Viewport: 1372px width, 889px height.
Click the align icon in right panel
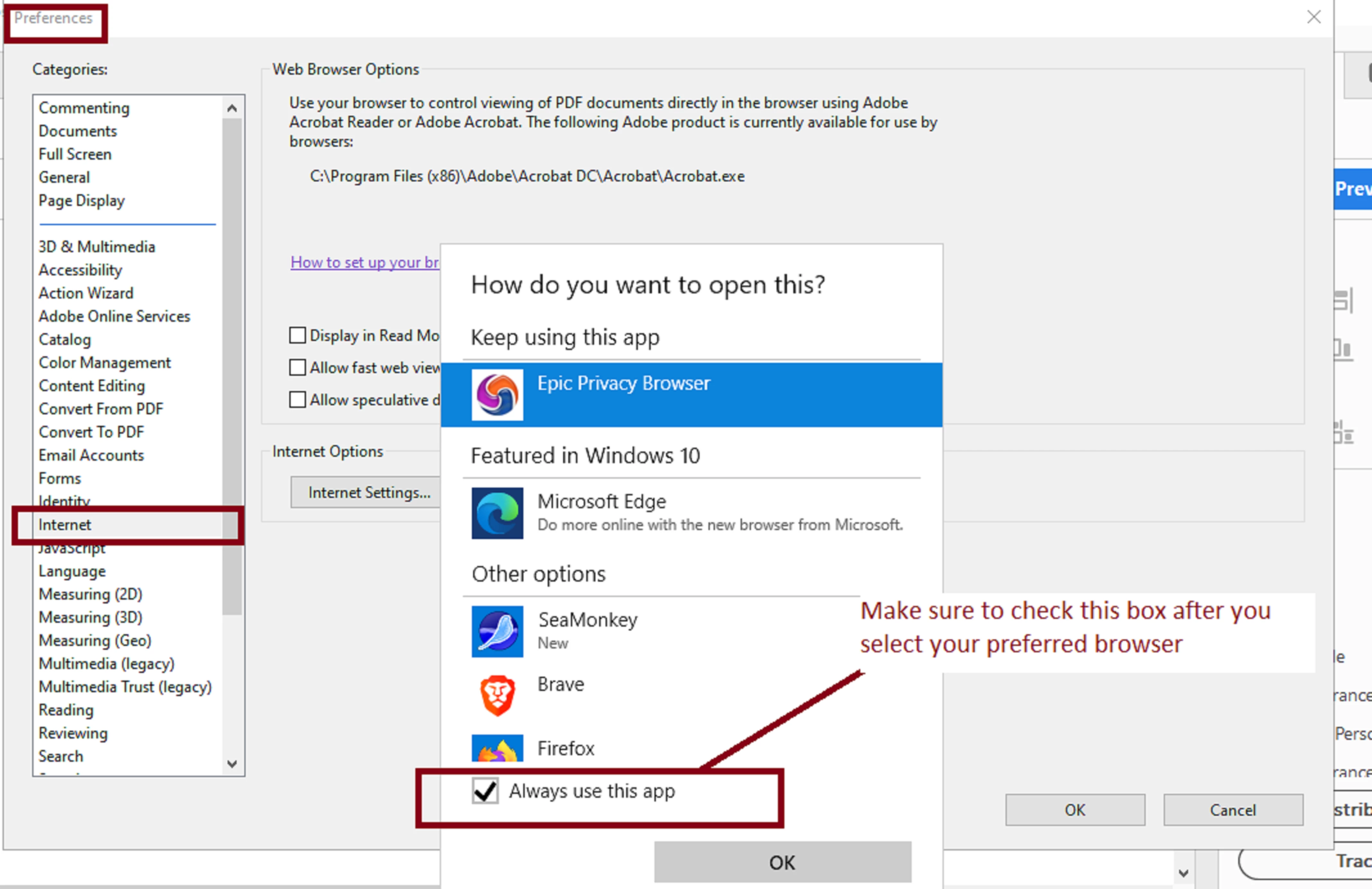(x=1344, y=300)
